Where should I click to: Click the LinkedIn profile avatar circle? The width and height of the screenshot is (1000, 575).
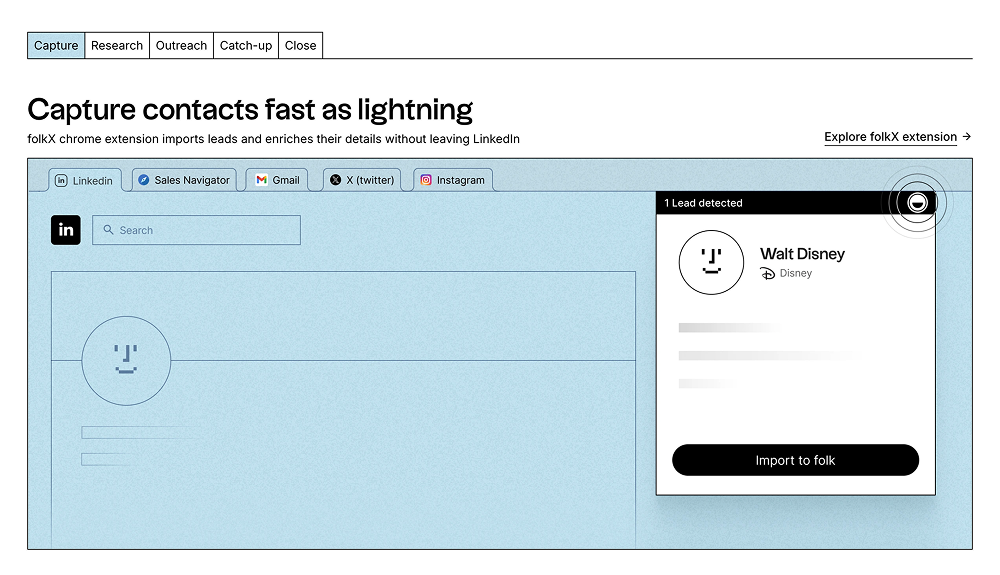[126, 361]
